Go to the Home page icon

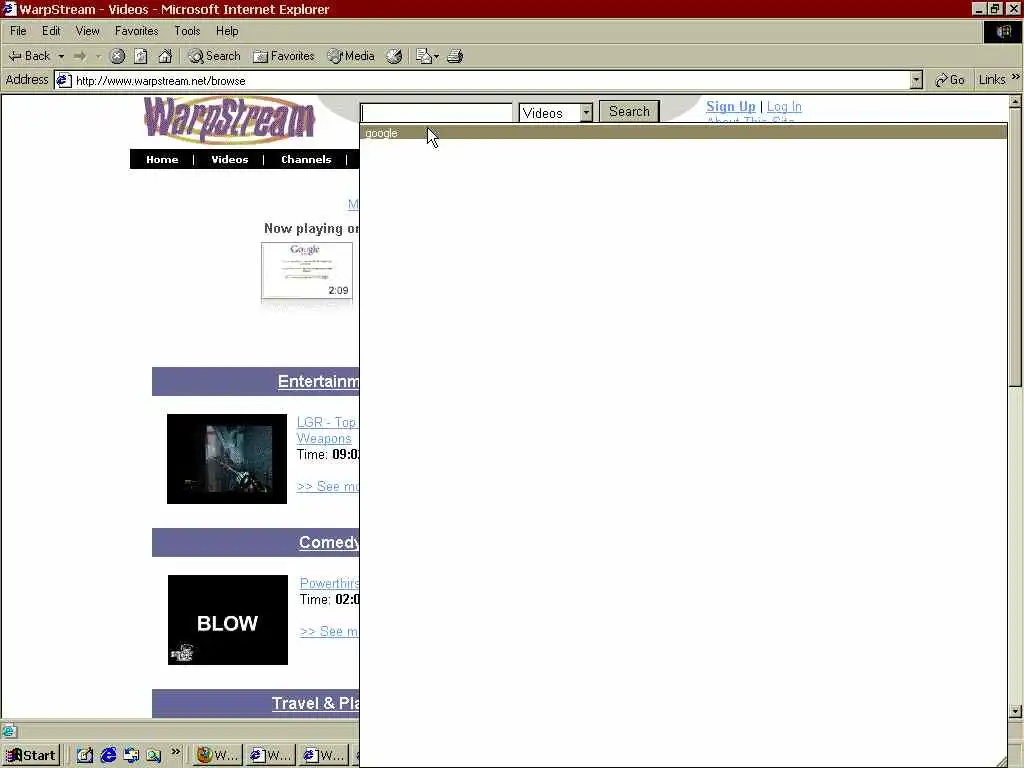pos(165,56)
